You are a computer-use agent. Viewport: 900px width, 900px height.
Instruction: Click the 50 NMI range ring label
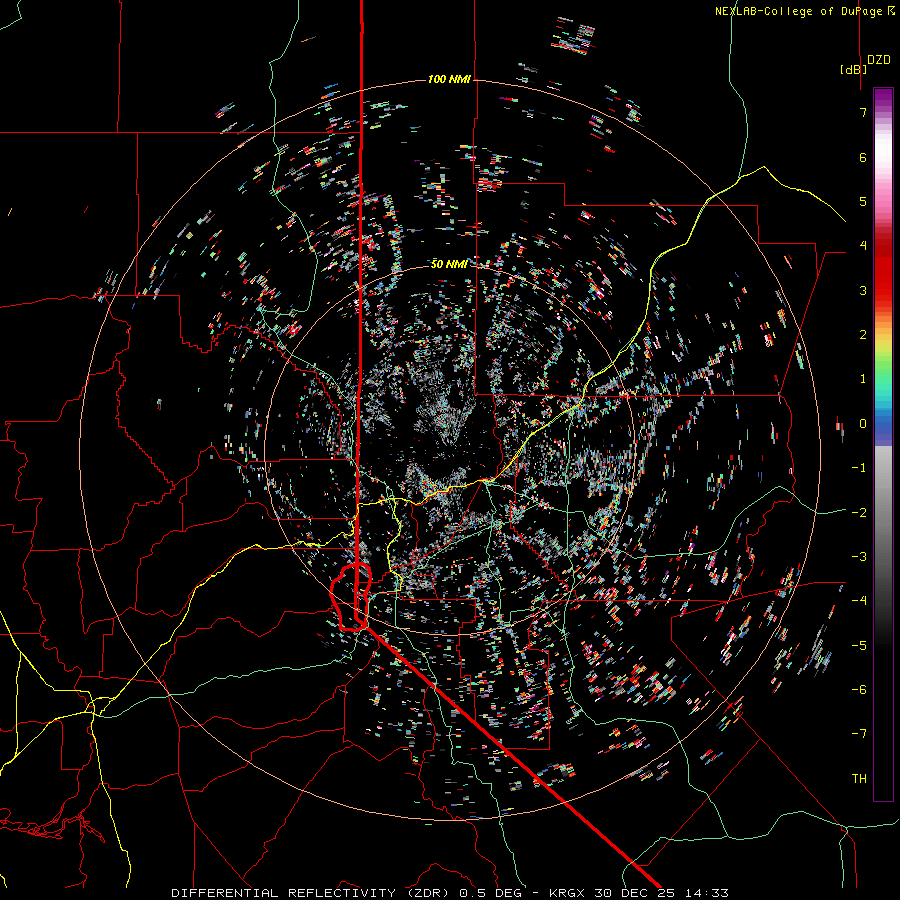[449, 264]
